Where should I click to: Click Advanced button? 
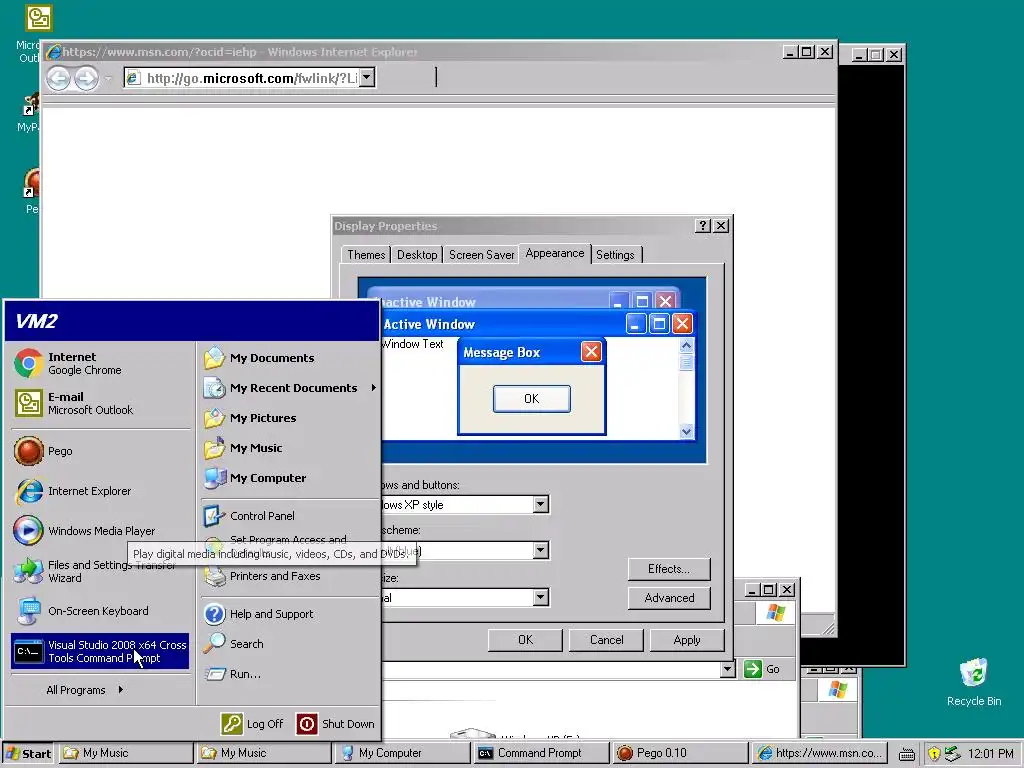[x=669, y=598]
